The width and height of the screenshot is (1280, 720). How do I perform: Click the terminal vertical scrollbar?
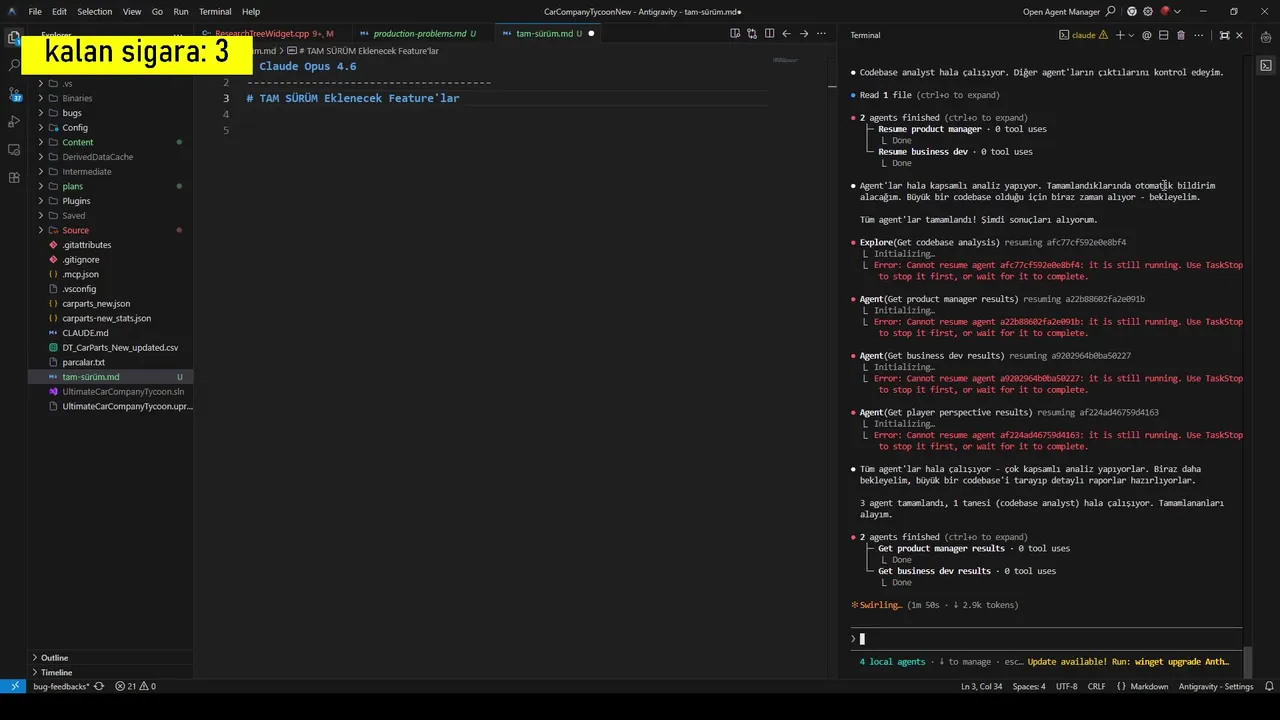pos(1248,662)
